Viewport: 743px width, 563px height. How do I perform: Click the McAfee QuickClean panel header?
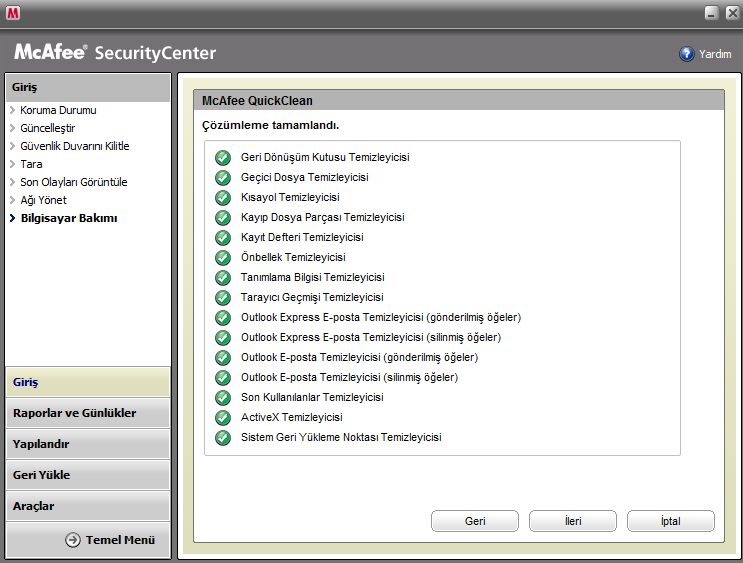coord(459,100)
